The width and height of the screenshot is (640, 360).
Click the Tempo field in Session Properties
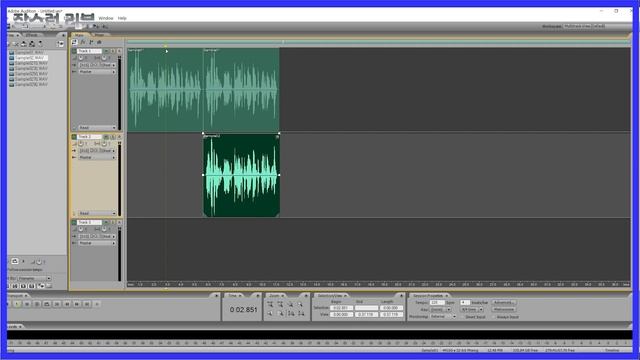[x=437, y=302]
